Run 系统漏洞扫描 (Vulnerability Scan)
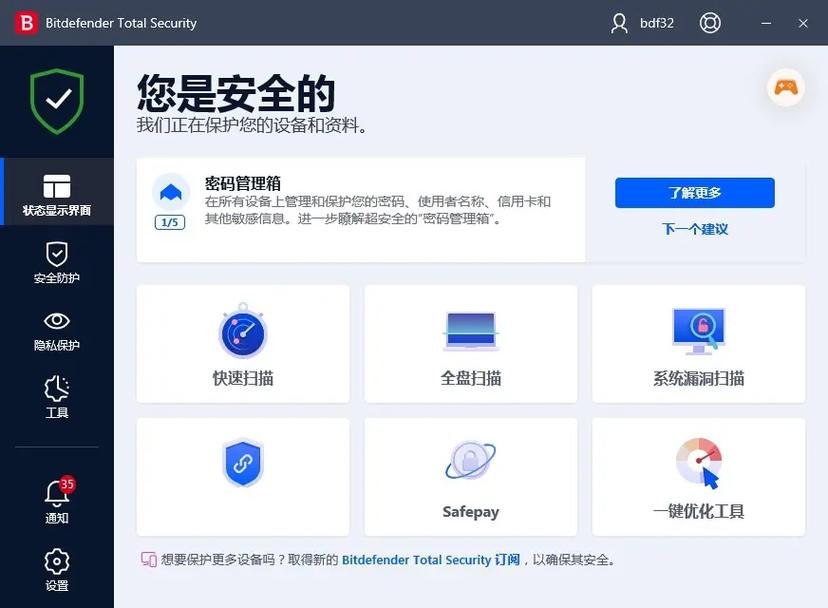Viewport: 828px width, 608px height. [x=697, y=343]
